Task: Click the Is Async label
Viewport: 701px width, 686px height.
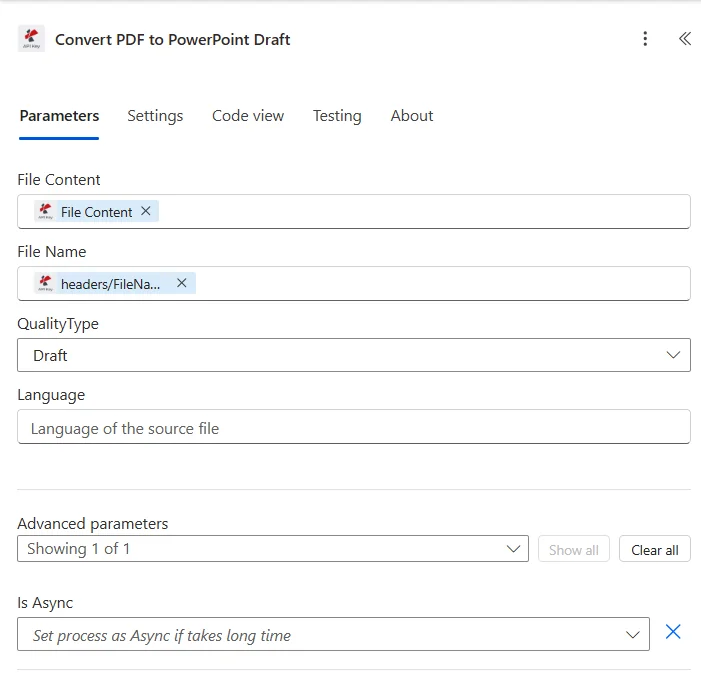Action: (45, 603)
